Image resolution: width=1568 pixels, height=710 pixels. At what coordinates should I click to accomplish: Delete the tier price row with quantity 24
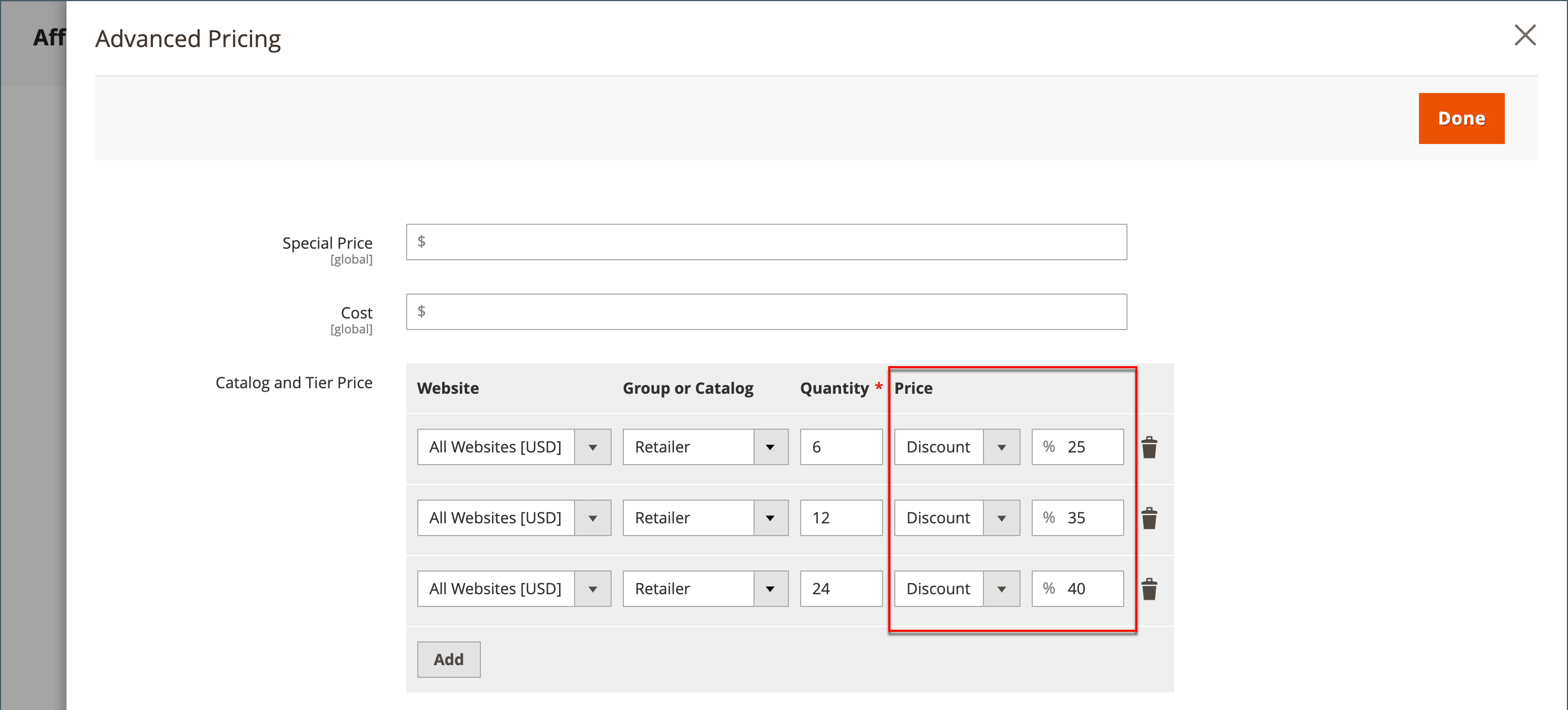[1149, 589]
